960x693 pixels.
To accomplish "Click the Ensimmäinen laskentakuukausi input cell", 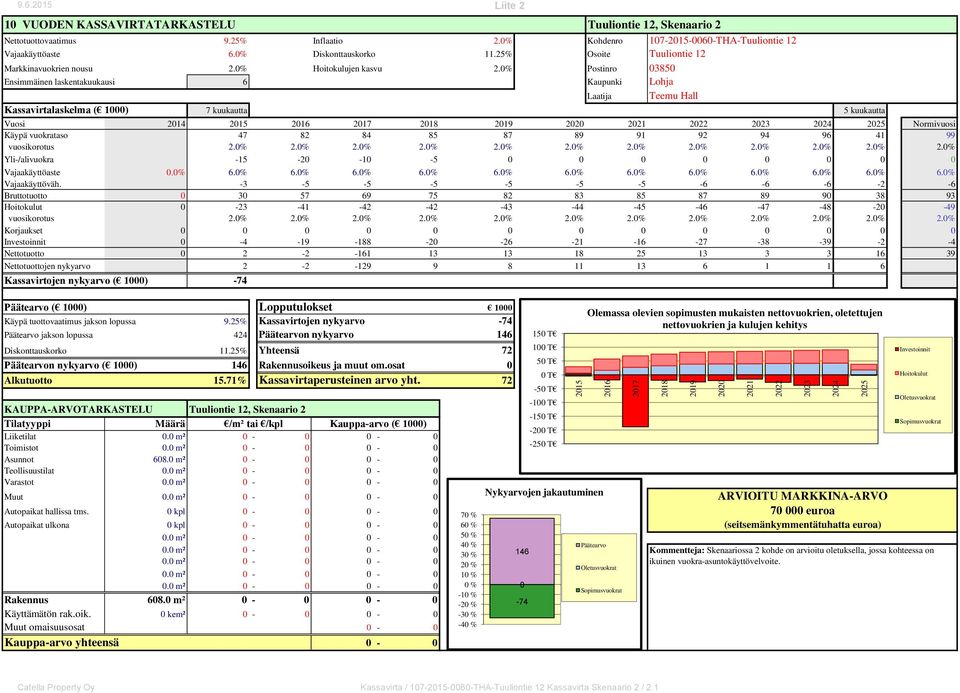I will [218, 81].
